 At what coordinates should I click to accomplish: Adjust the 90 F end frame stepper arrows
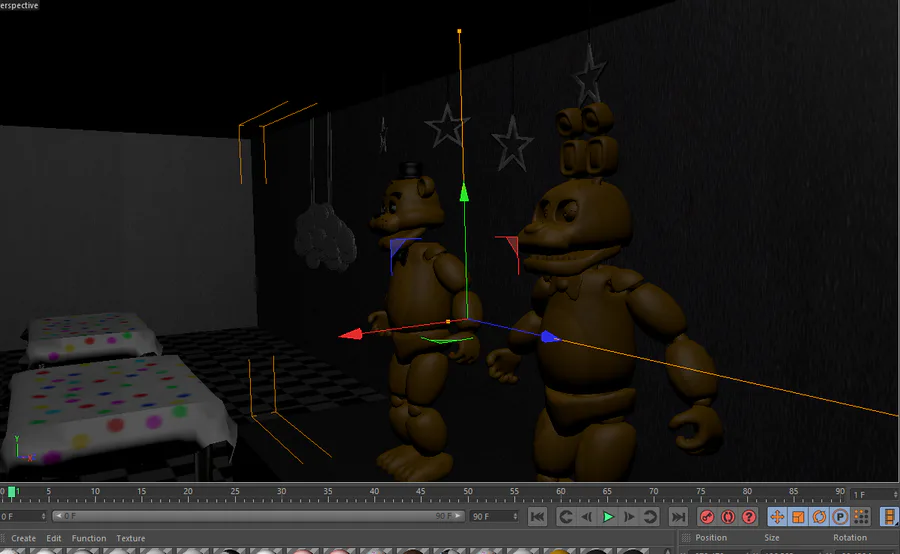(x=515, y=516)
